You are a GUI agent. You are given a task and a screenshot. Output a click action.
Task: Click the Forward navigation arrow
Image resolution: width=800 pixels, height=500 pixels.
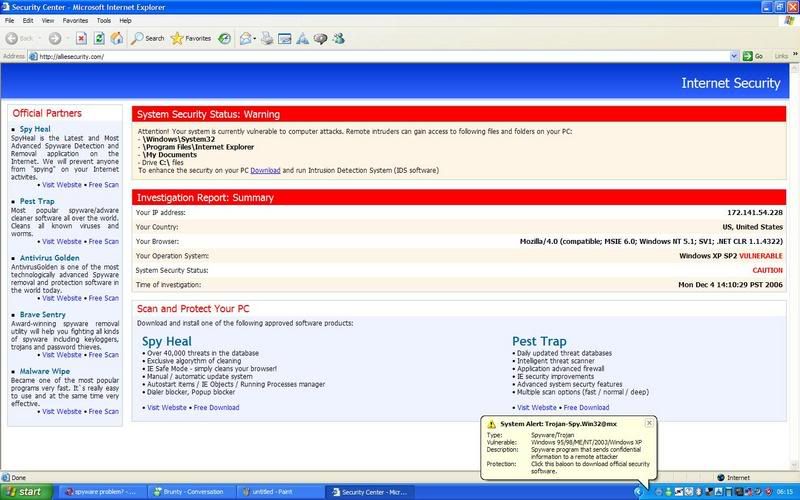(x=55, y=38)
